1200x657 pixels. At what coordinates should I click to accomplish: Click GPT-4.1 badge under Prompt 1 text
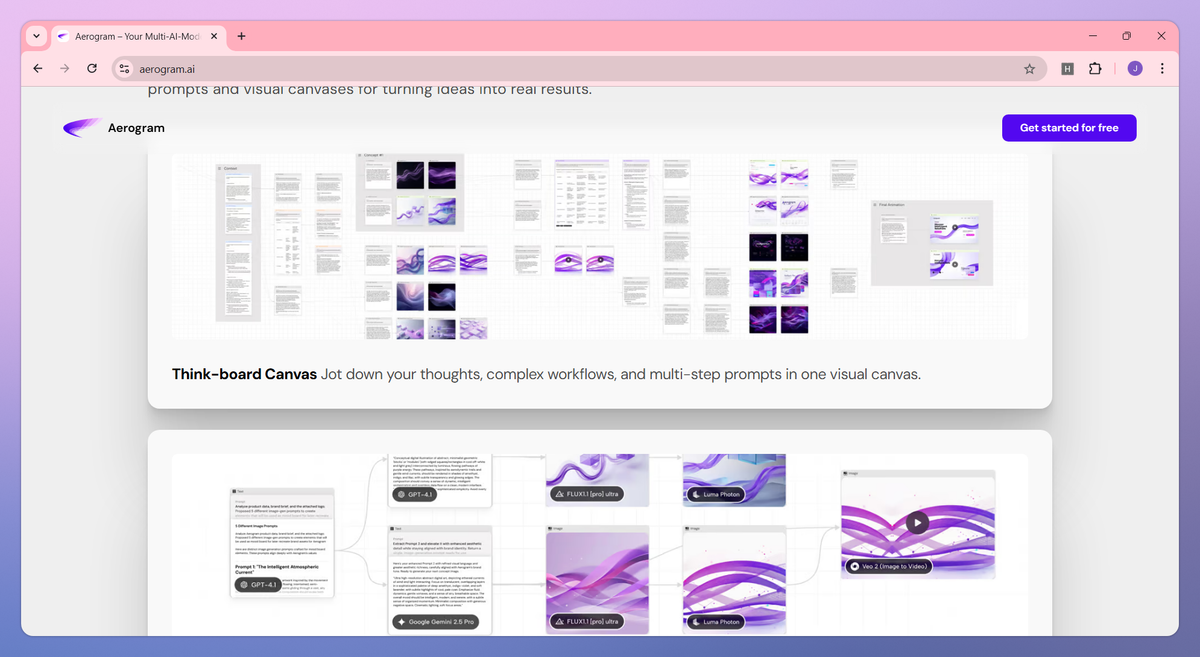258,584
